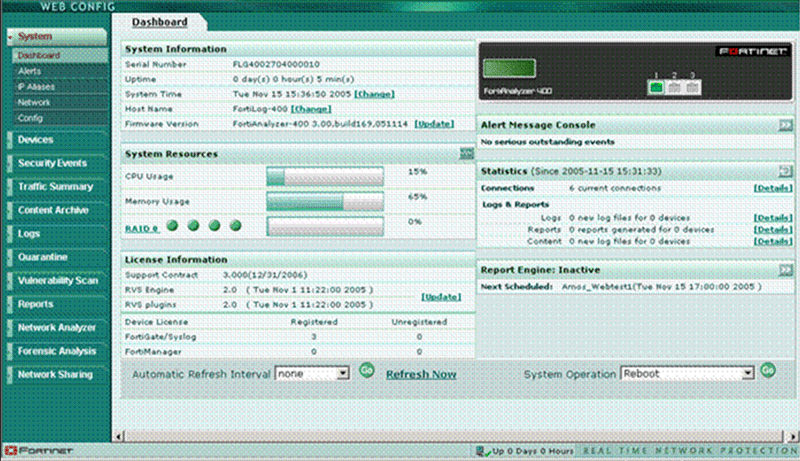Click 'Up 0 Days 0 Hours' status text
The image size is (800, 461).
point(533,451)
